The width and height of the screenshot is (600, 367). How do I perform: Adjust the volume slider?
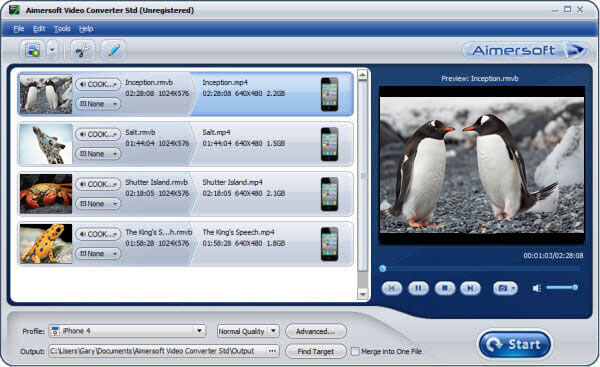pyautogui.click(x=562, y=287)
